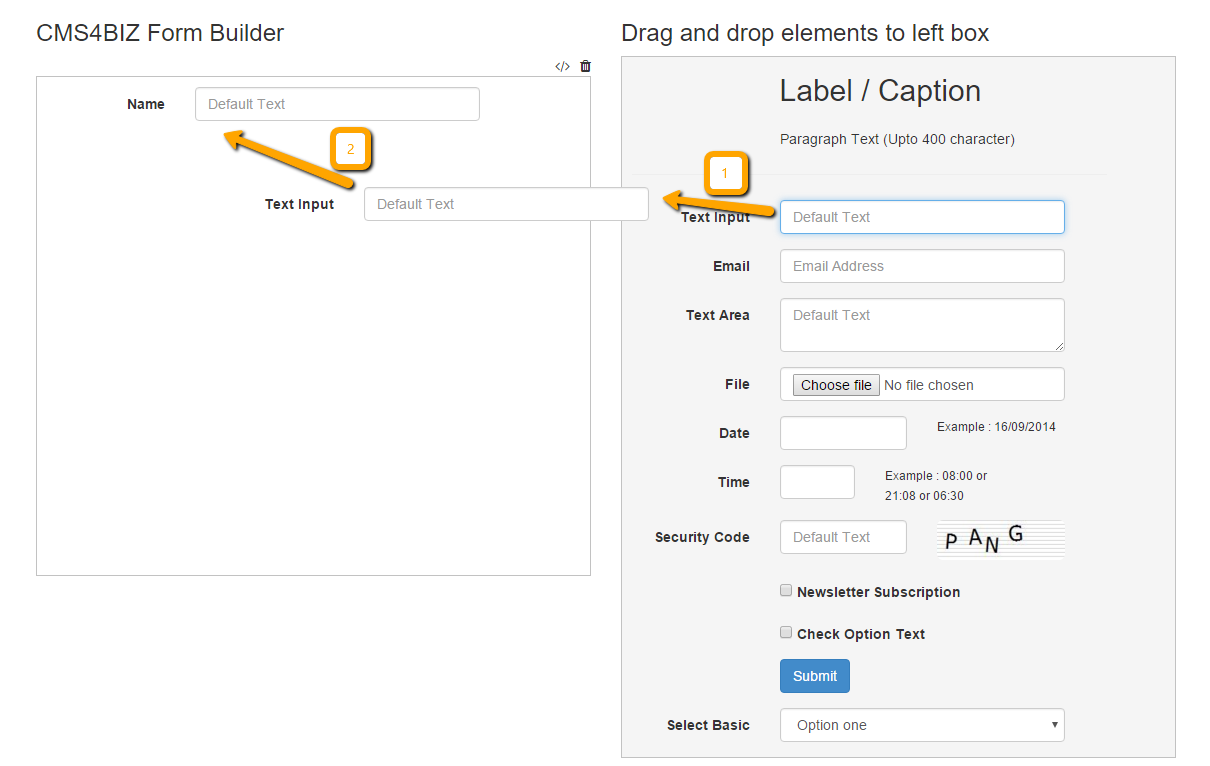Click the Choose file button

tap(837, 385)
